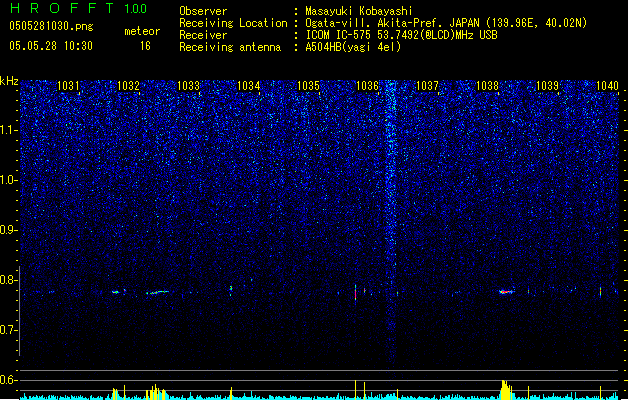This screenshot has height=400, width=629.
Task: Click time marker 1037
Action: click(x=427, y=85)
